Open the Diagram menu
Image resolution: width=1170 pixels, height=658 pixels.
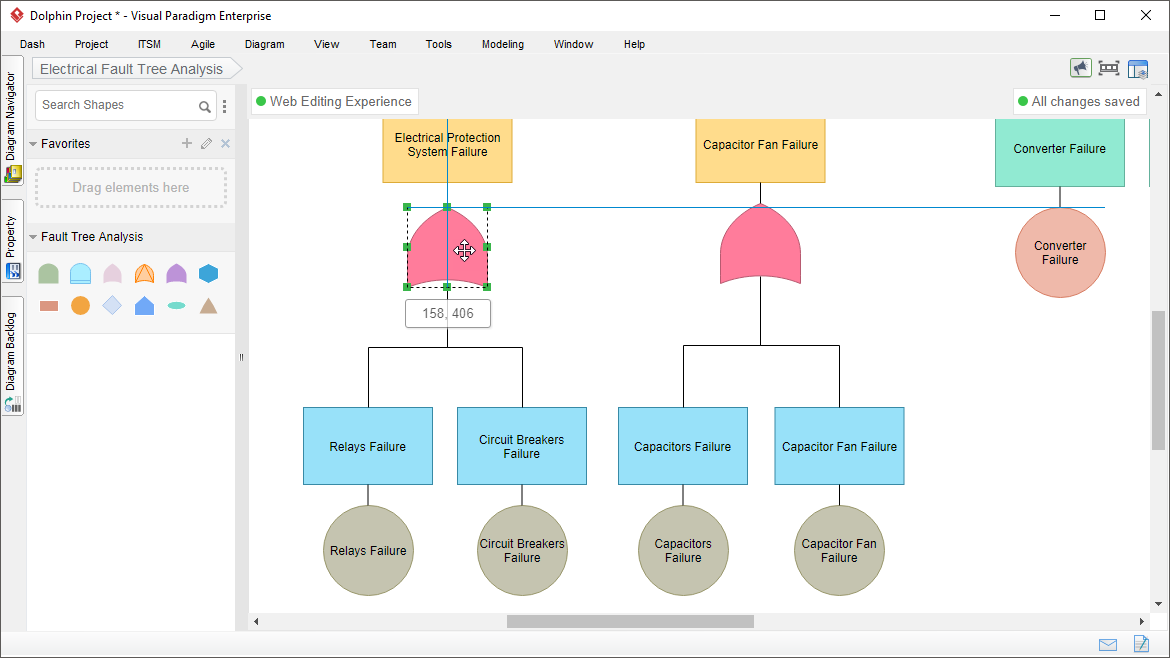[264, 44]
